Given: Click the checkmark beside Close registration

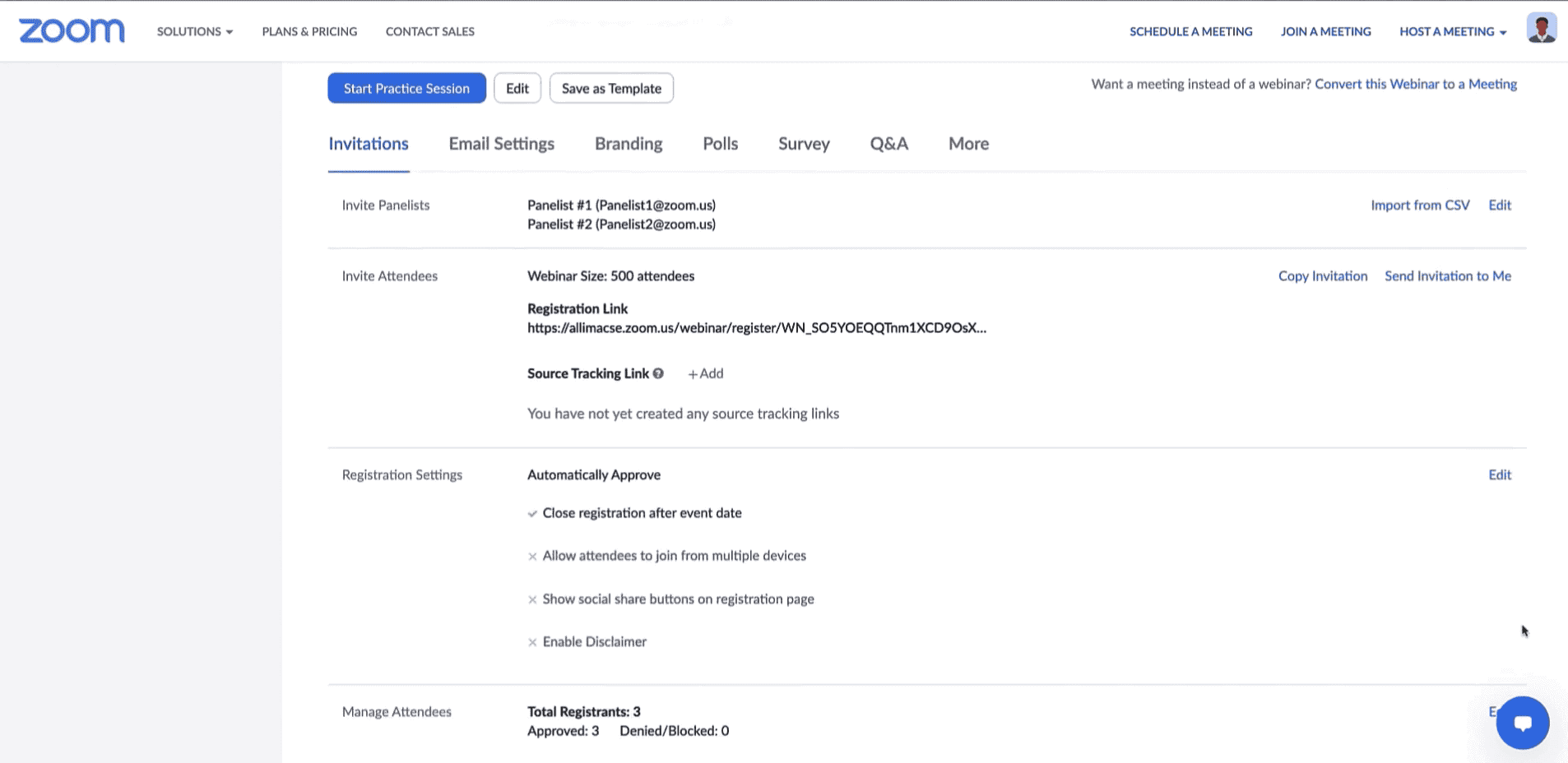Looking at the screenshot, I should coord(532,514).
